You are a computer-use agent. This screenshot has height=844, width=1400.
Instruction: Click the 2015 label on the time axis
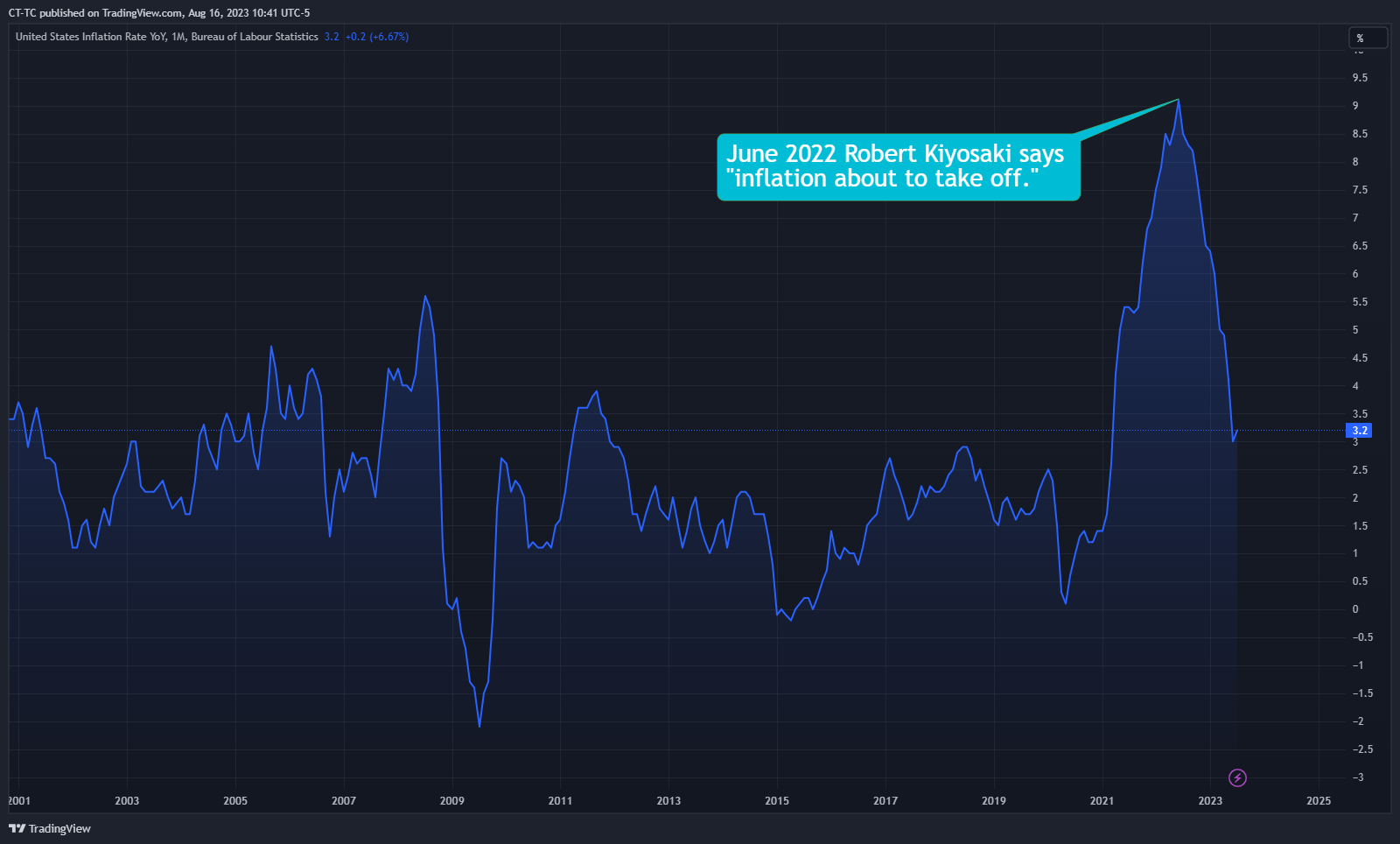pyautogui.click(x=776, y=800)
